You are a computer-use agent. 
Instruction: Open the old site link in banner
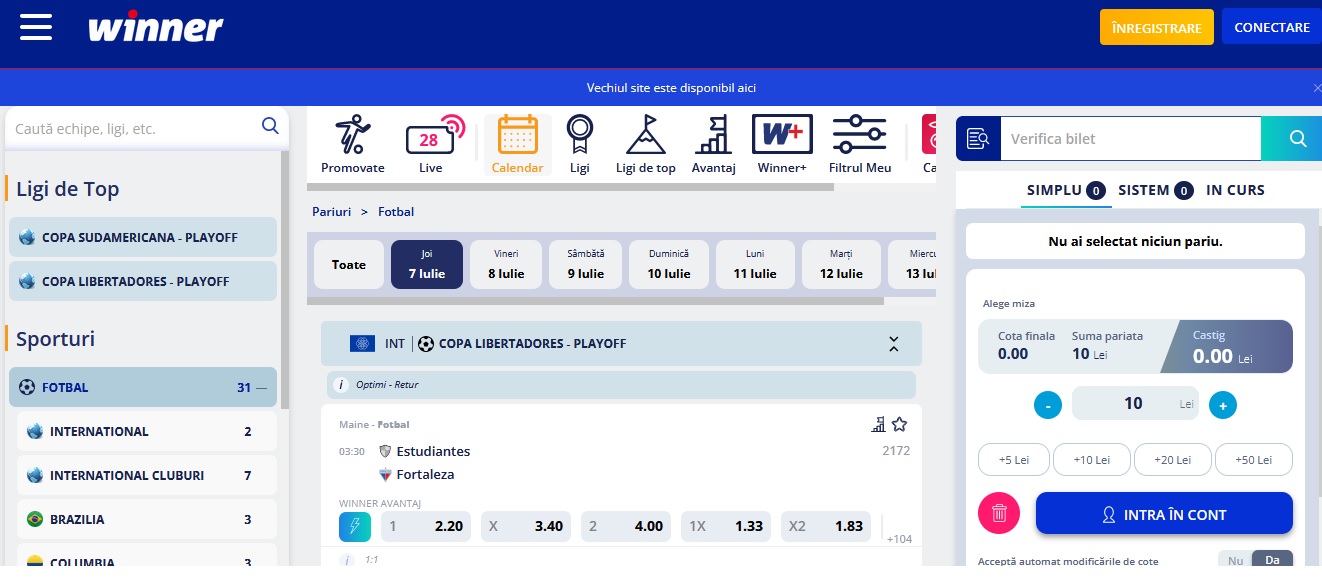click(x=671, y=88)
